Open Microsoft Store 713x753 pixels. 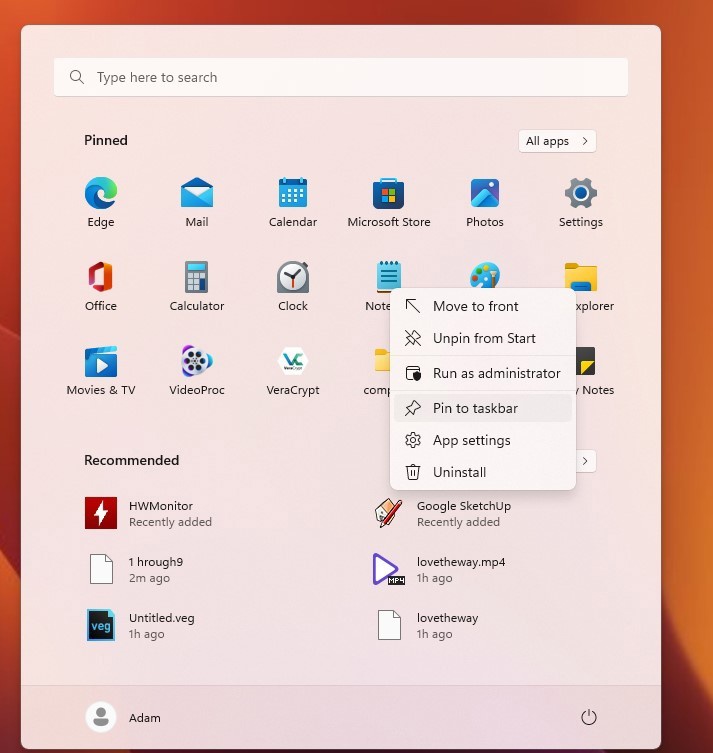click(388, 193)
